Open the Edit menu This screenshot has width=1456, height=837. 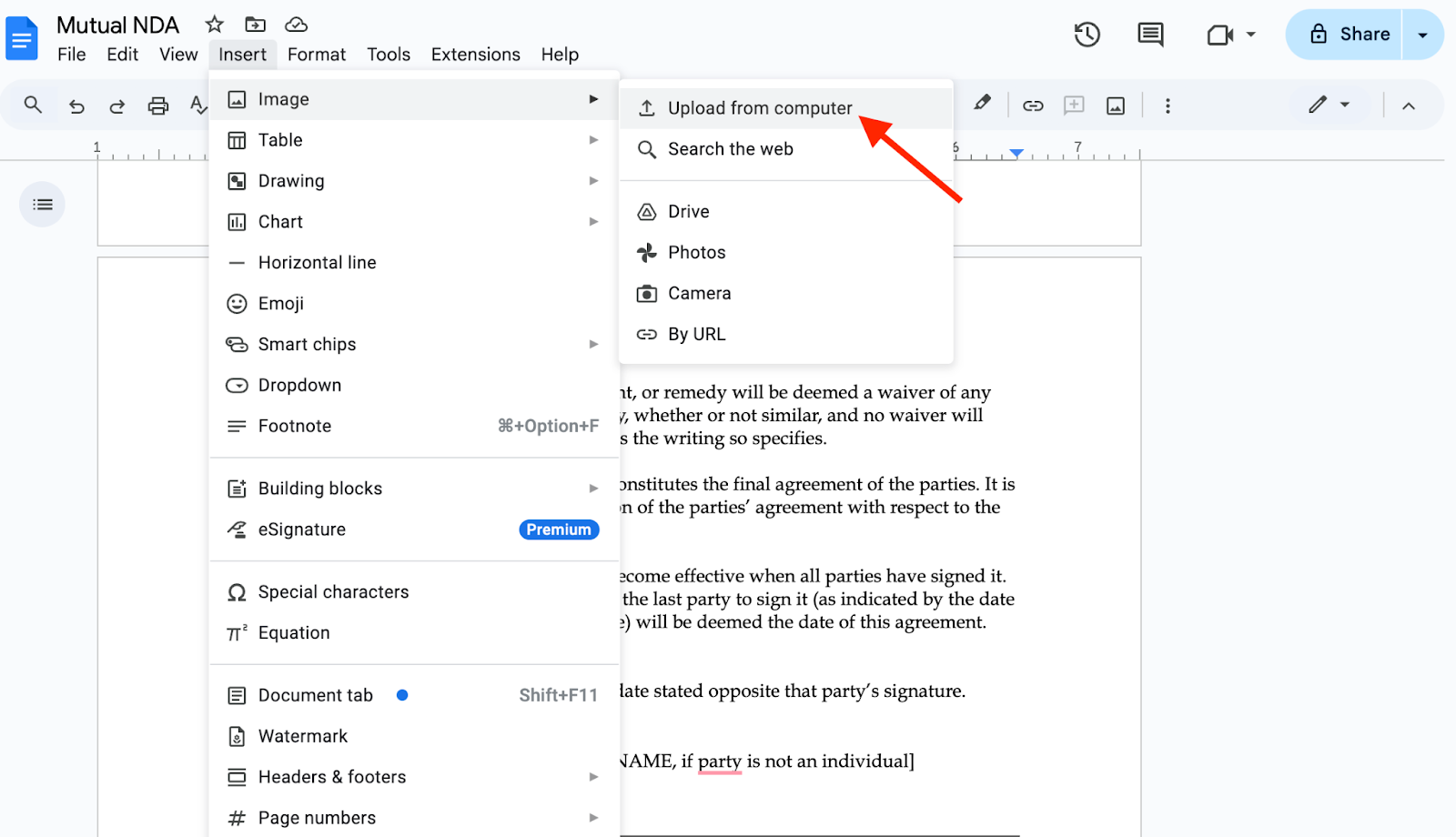point(123,55)
